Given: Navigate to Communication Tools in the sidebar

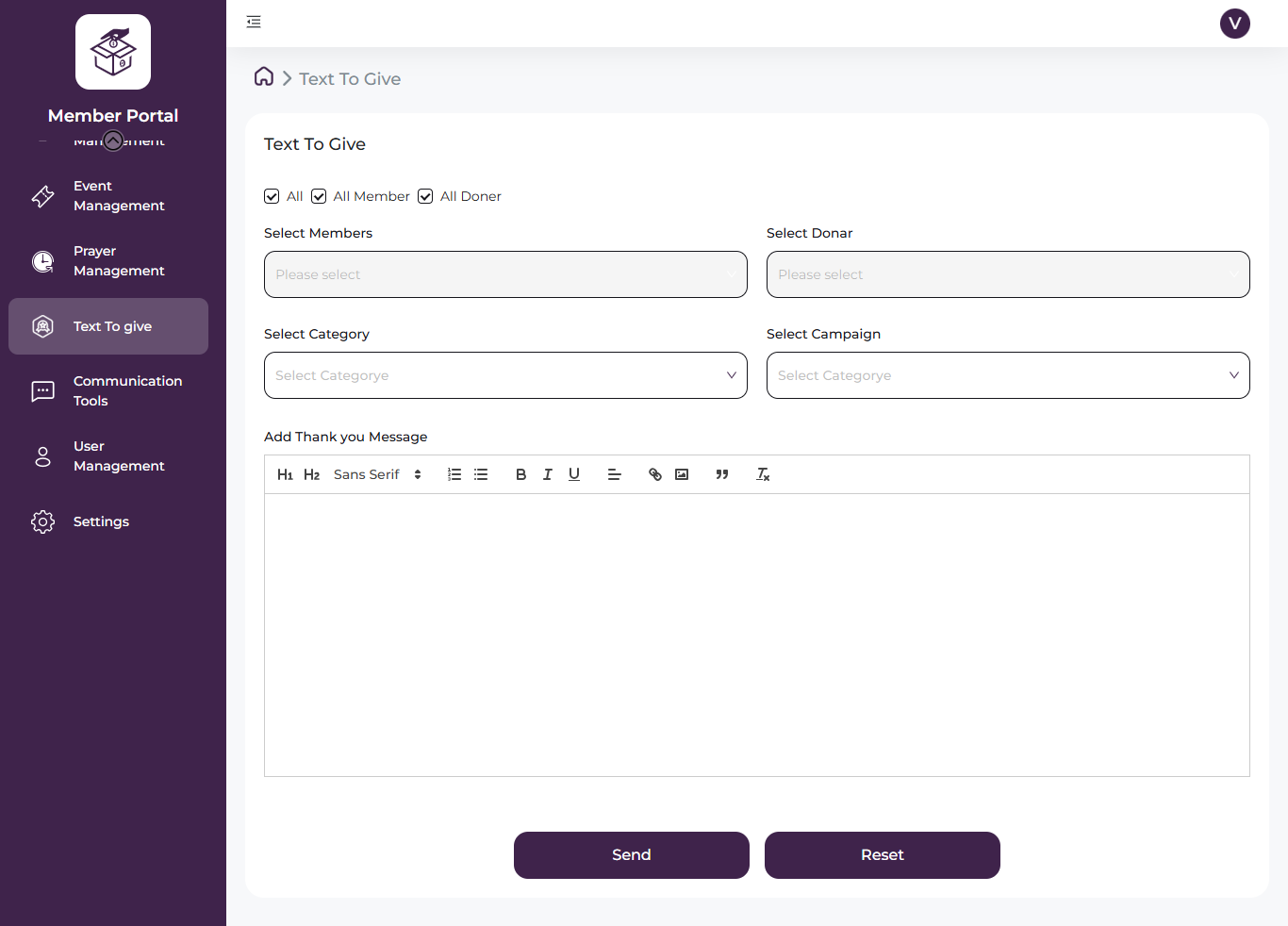Looking at the screenshot, I should [x=127, y=390].
